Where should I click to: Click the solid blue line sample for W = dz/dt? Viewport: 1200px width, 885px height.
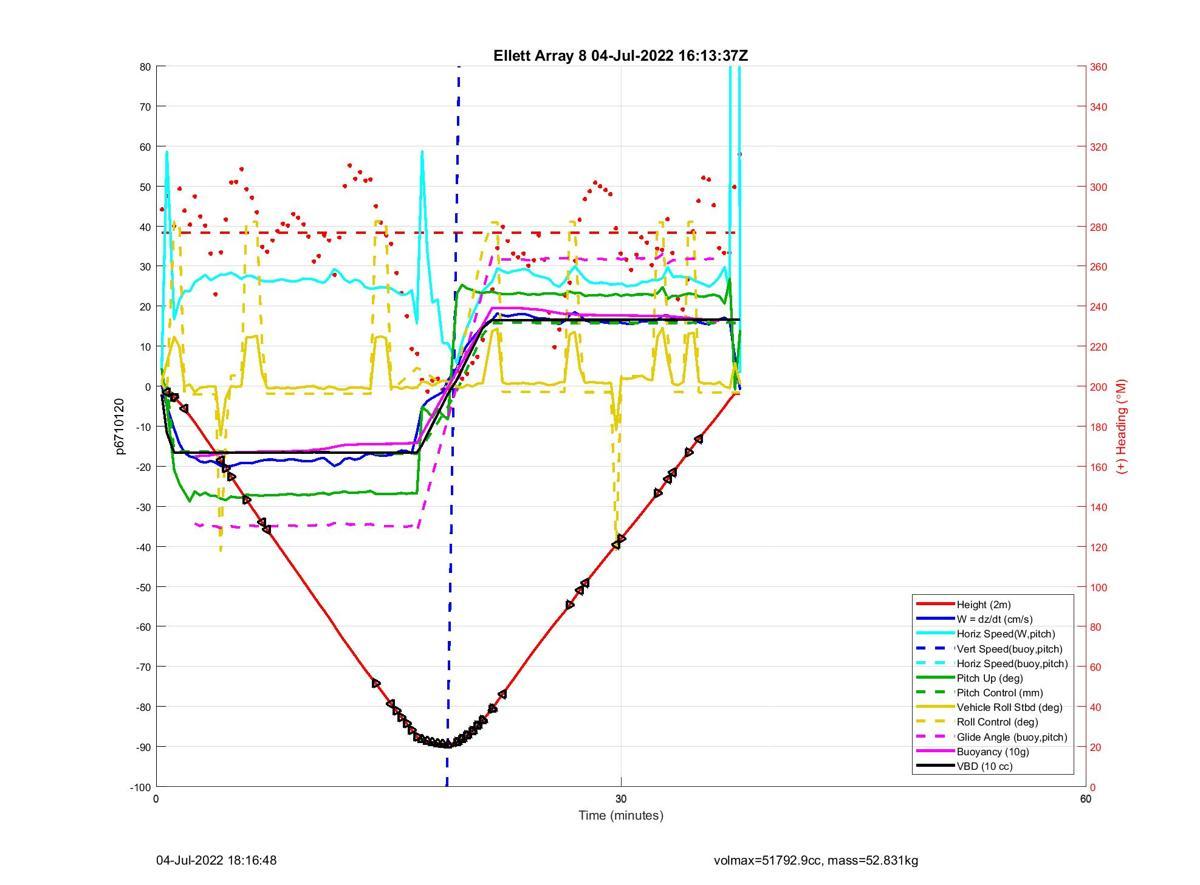click(x=934, y=619)
